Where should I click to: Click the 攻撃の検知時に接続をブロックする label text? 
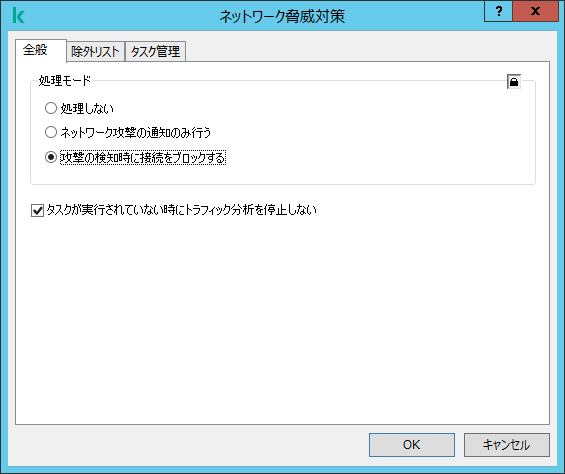143,158
